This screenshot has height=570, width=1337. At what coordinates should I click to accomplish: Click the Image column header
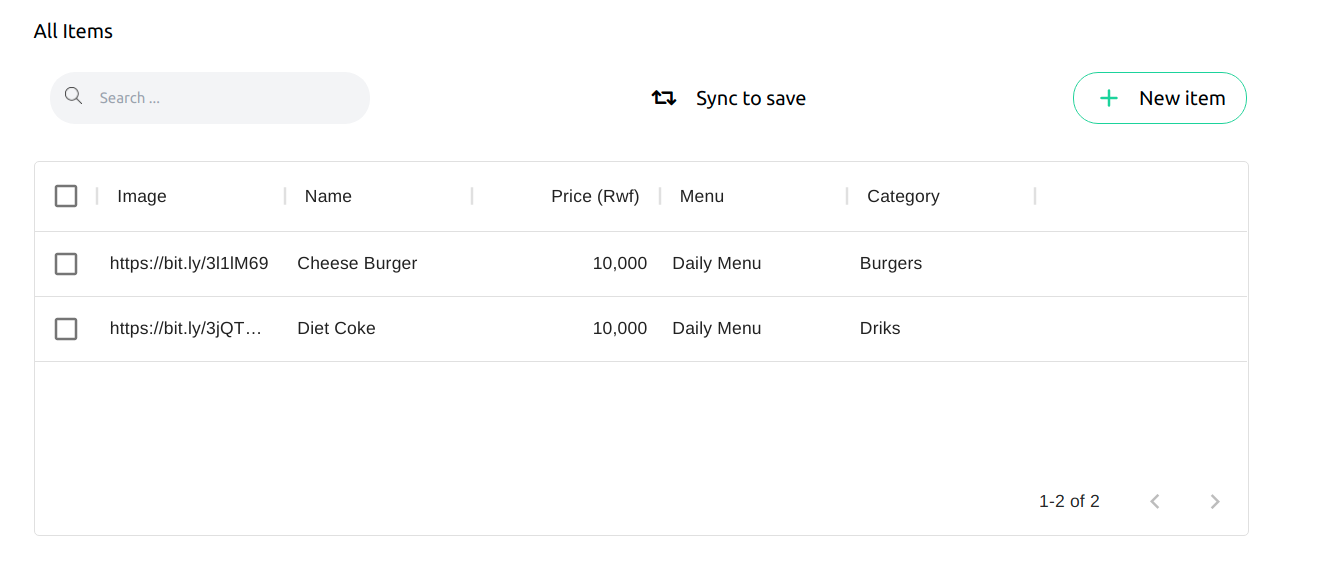click(x=142, y=196)
